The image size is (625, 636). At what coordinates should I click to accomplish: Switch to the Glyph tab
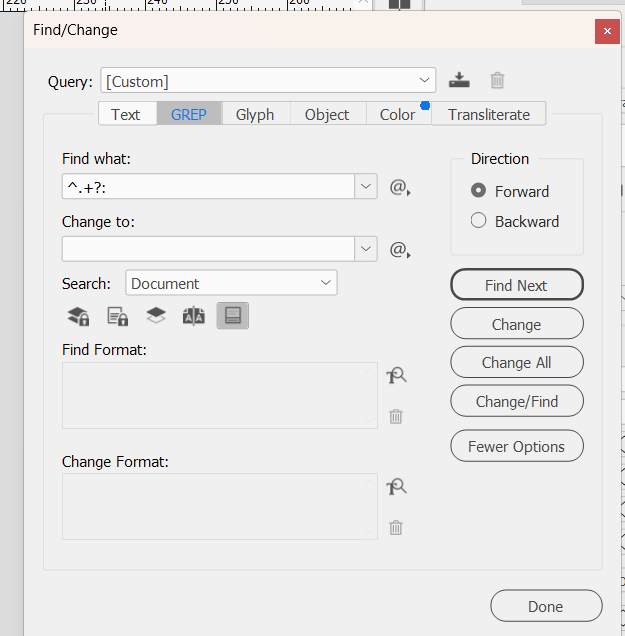click(255, 114)
